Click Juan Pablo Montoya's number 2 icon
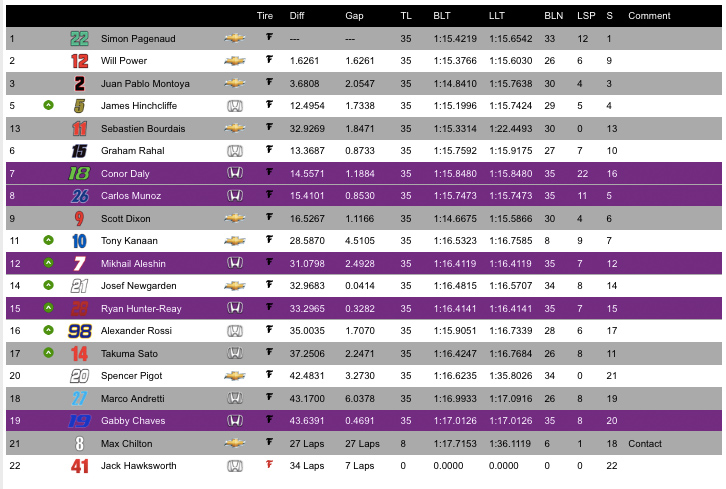The image size is (726, 489). pos(80,83)
